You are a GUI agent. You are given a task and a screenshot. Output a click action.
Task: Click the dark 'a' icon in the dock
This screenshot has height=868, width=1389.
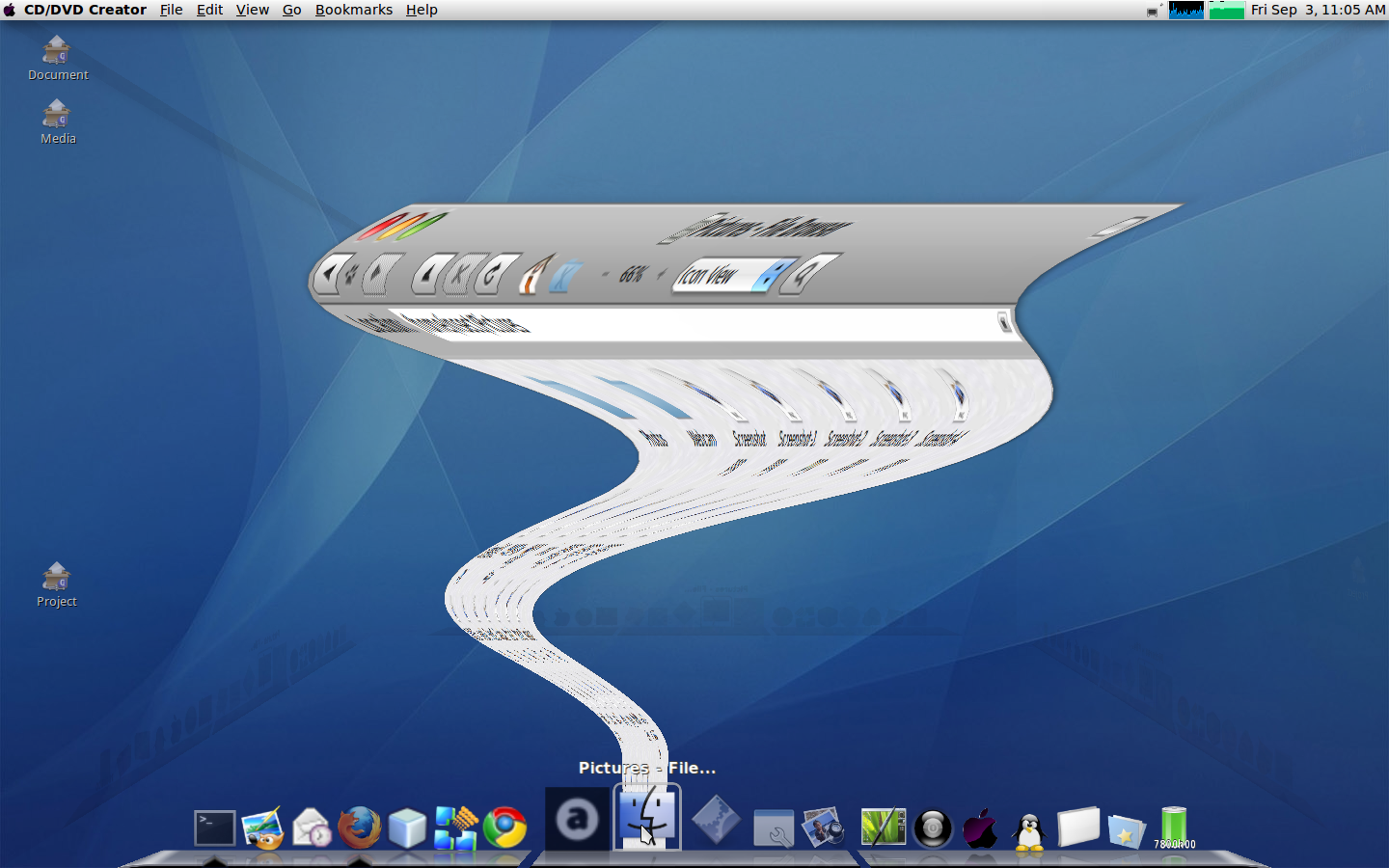[x=577, y=819]
